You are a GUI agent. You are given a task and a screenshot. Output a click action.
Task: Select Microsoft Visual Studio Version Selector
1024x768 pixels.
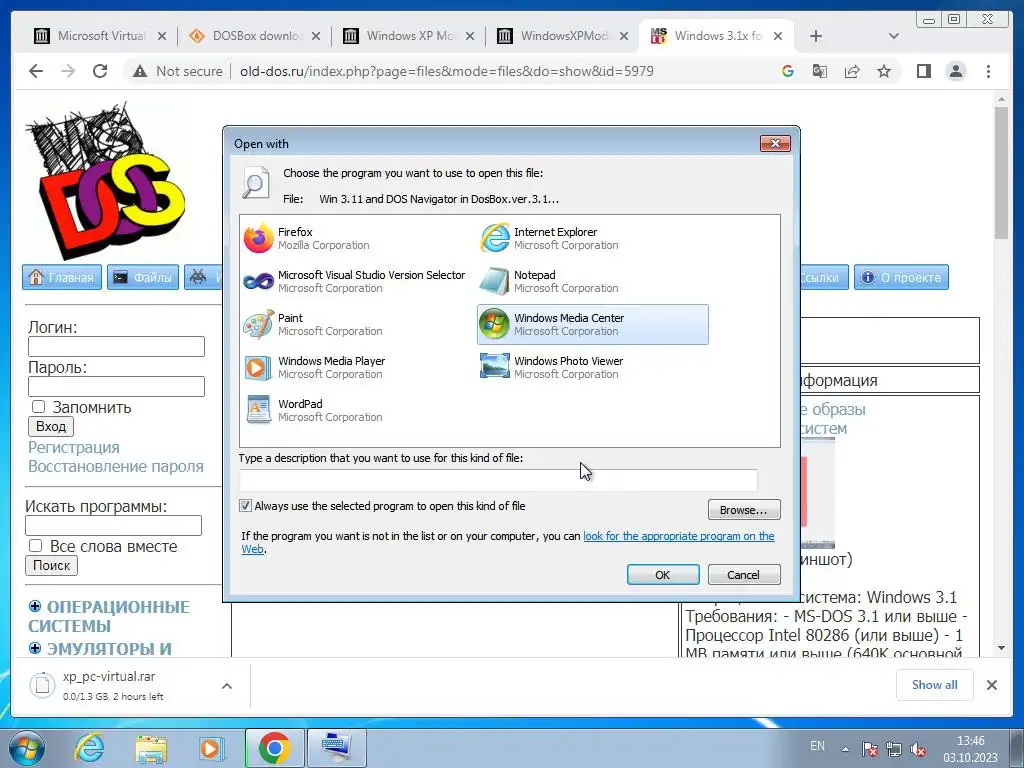(x=355, y=281)
